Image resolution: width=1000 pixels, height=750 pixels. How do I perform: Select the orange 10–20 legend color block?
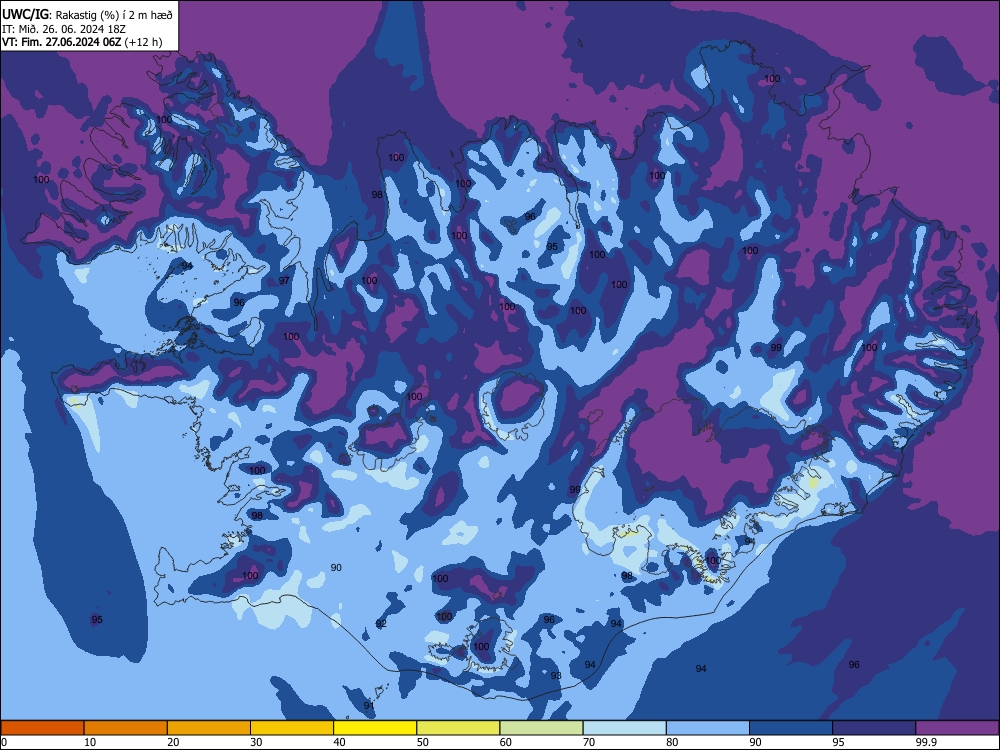[126, 728]
